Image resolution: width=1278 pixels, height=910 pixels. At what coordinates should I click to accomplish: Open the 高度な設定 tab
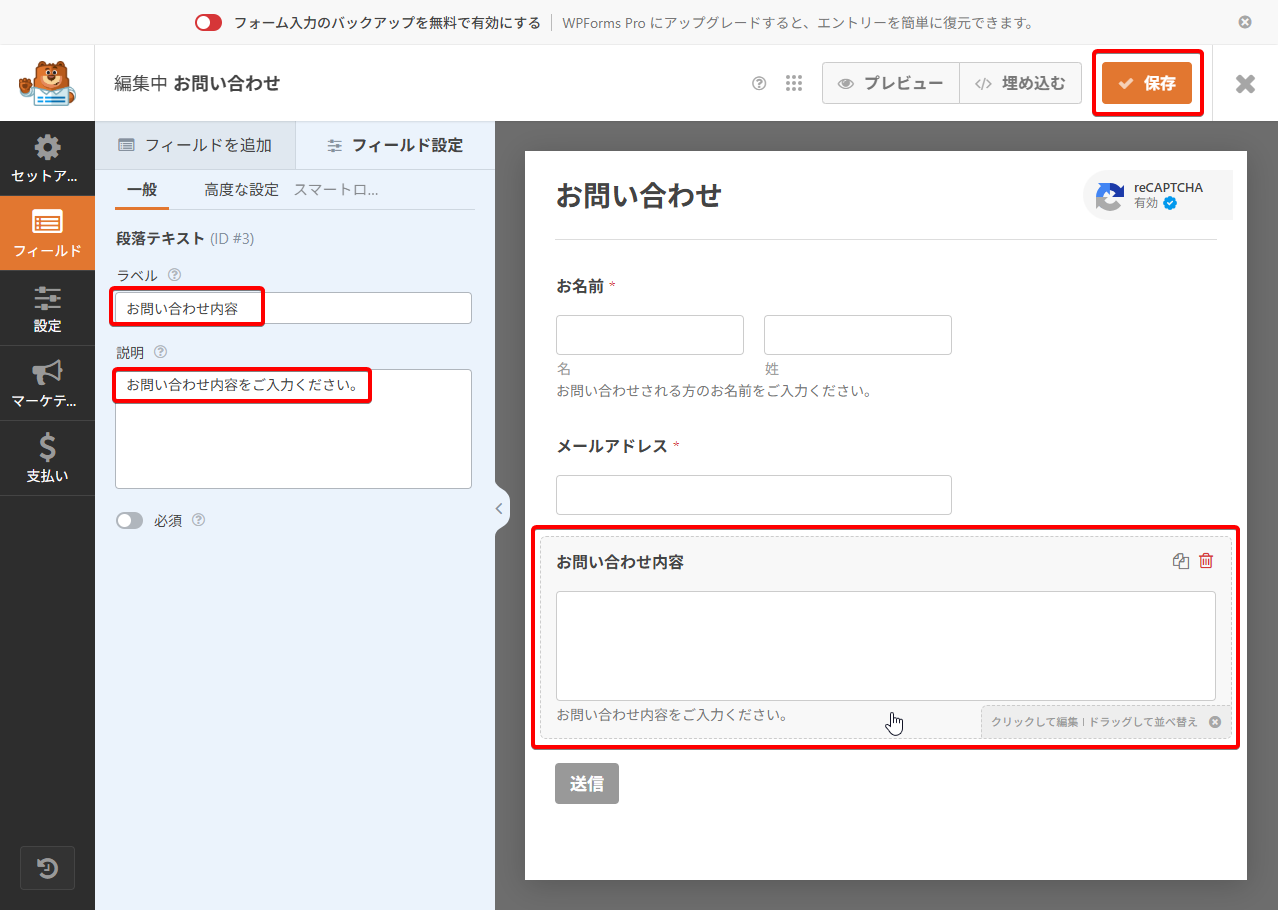point(241,190)
